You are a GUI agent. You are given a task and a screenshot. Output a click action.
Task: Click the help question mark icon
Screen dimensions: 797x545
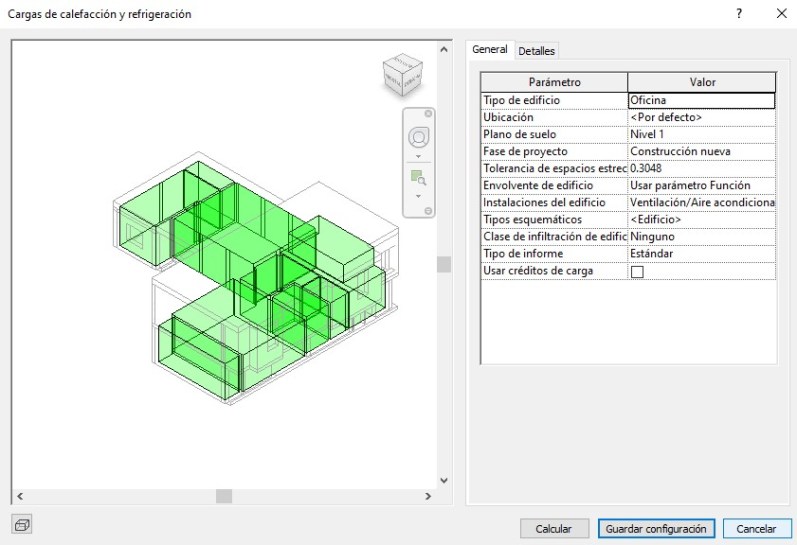739,14
